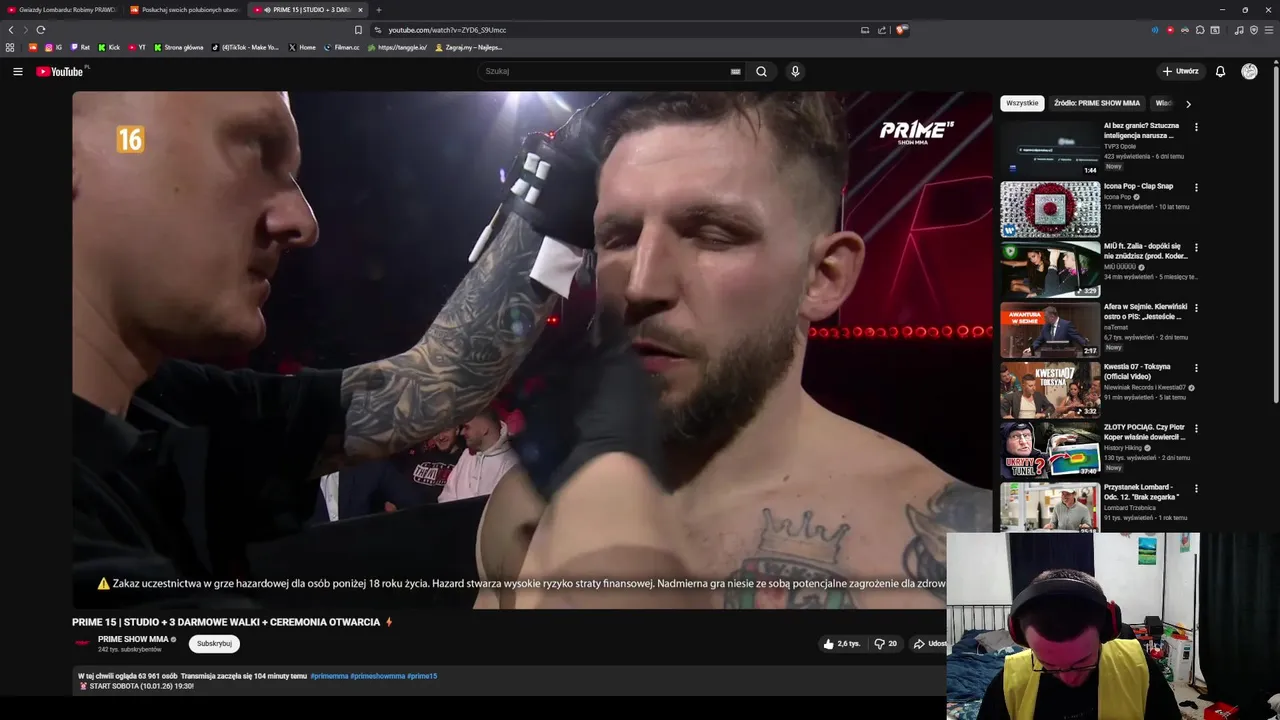Click the #prime15 hashtag
This screenshot has height=720, width=1280.
point(422,676)
